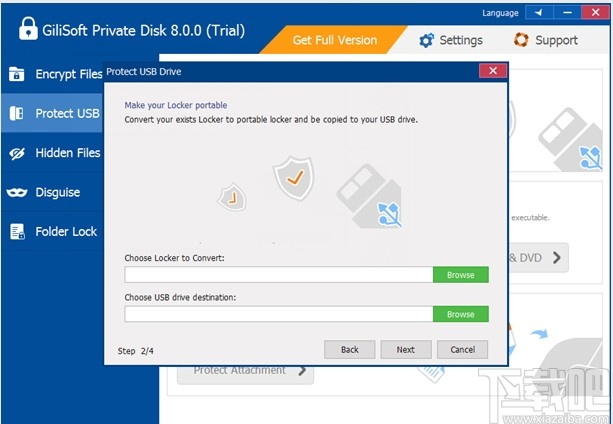Click the USB drive graphic behind dialog
This screenshot has height=424, width=613.
(x=572, y=139)
